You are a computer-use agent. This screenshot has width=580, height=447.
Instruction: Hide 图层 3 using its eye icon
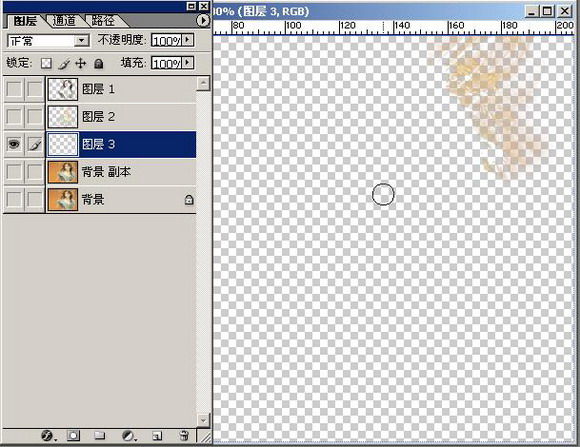(x=14, y=144)
